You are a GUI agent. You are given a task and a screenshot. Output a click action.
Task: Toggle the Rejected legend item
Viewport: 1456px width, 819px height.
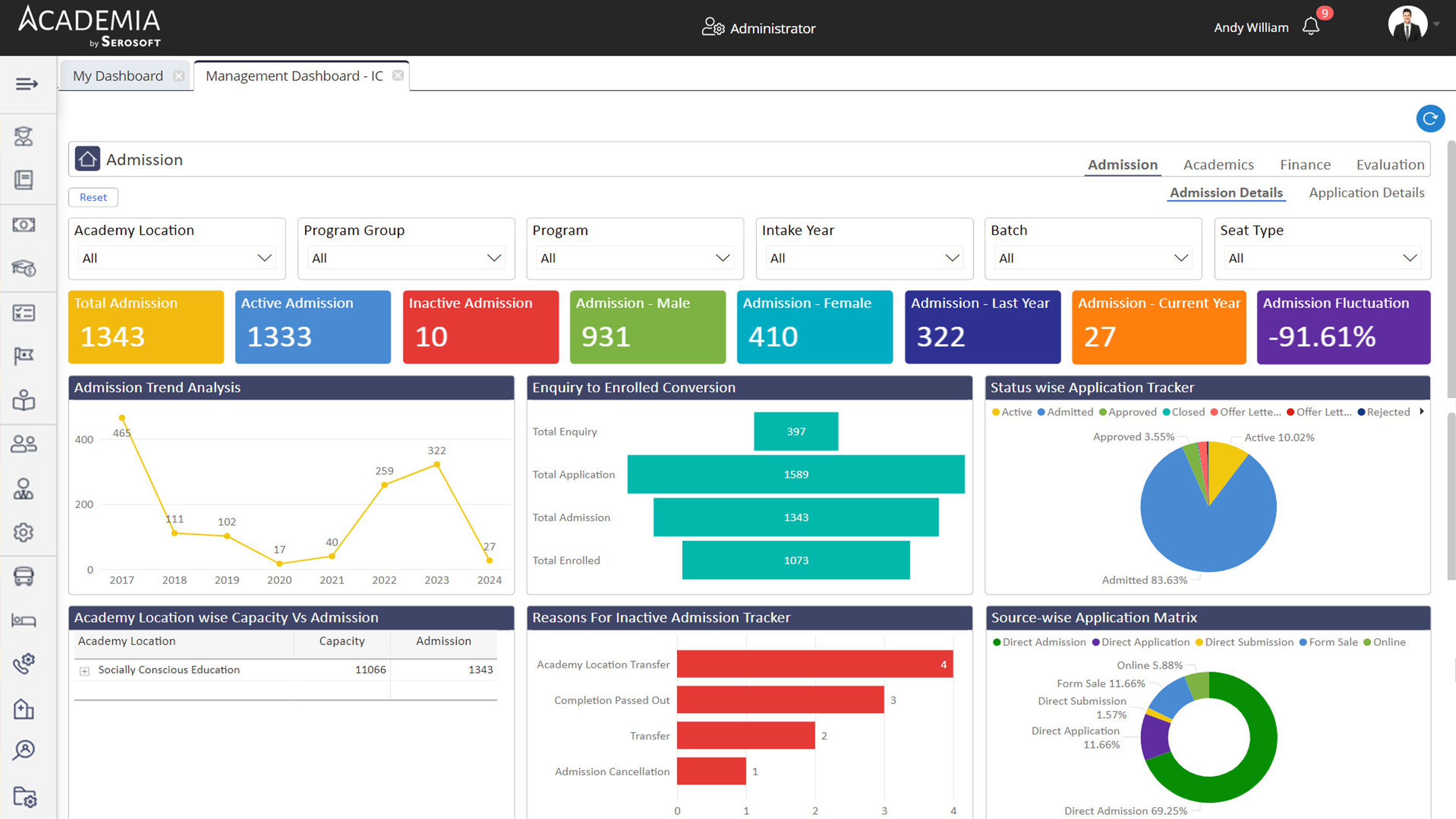click(x=1388, y=412)
